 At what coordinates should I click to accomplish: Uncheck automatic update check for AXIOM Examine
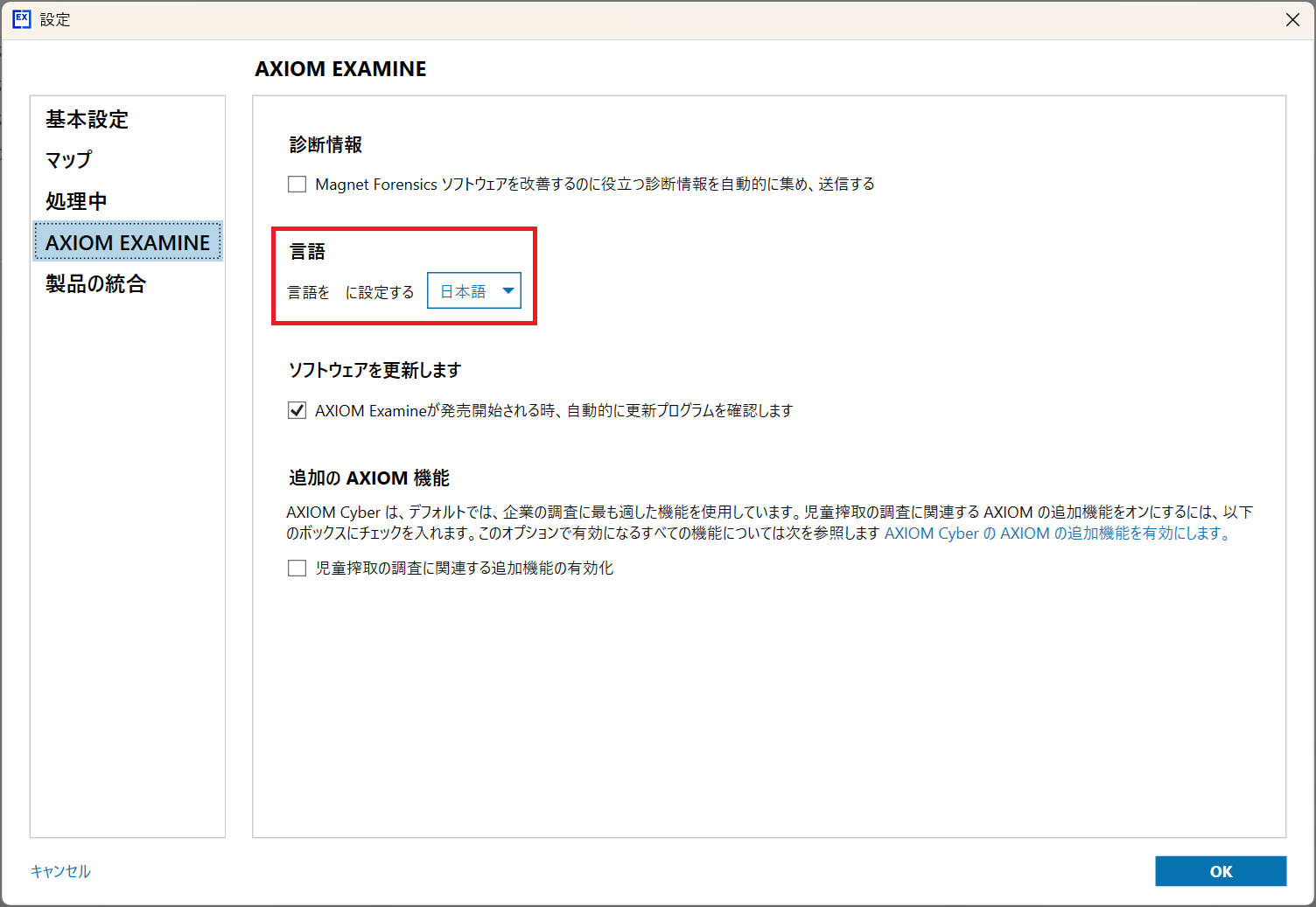point(297,410)
